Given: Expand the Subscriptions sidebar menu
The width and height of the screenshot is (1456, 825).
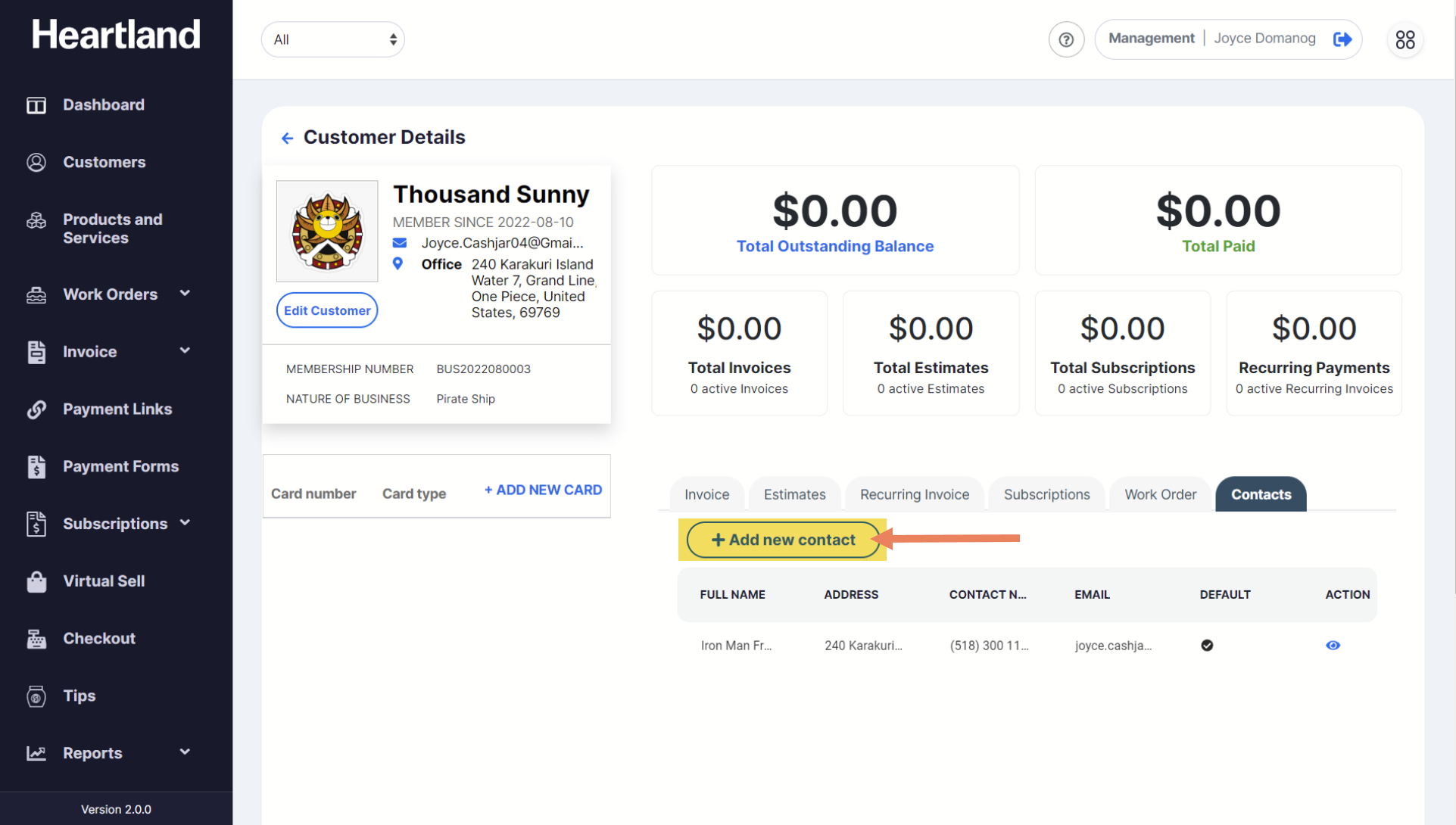Looking at the screenshot, I should [114, 524].
